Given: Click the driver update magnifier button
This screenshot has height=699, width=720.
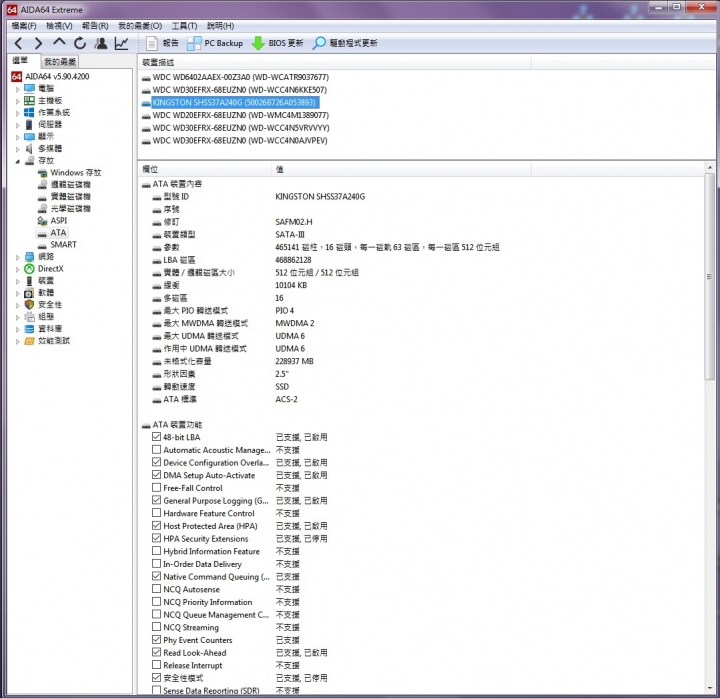Looking at the screenshot, I should coord(345,43).
